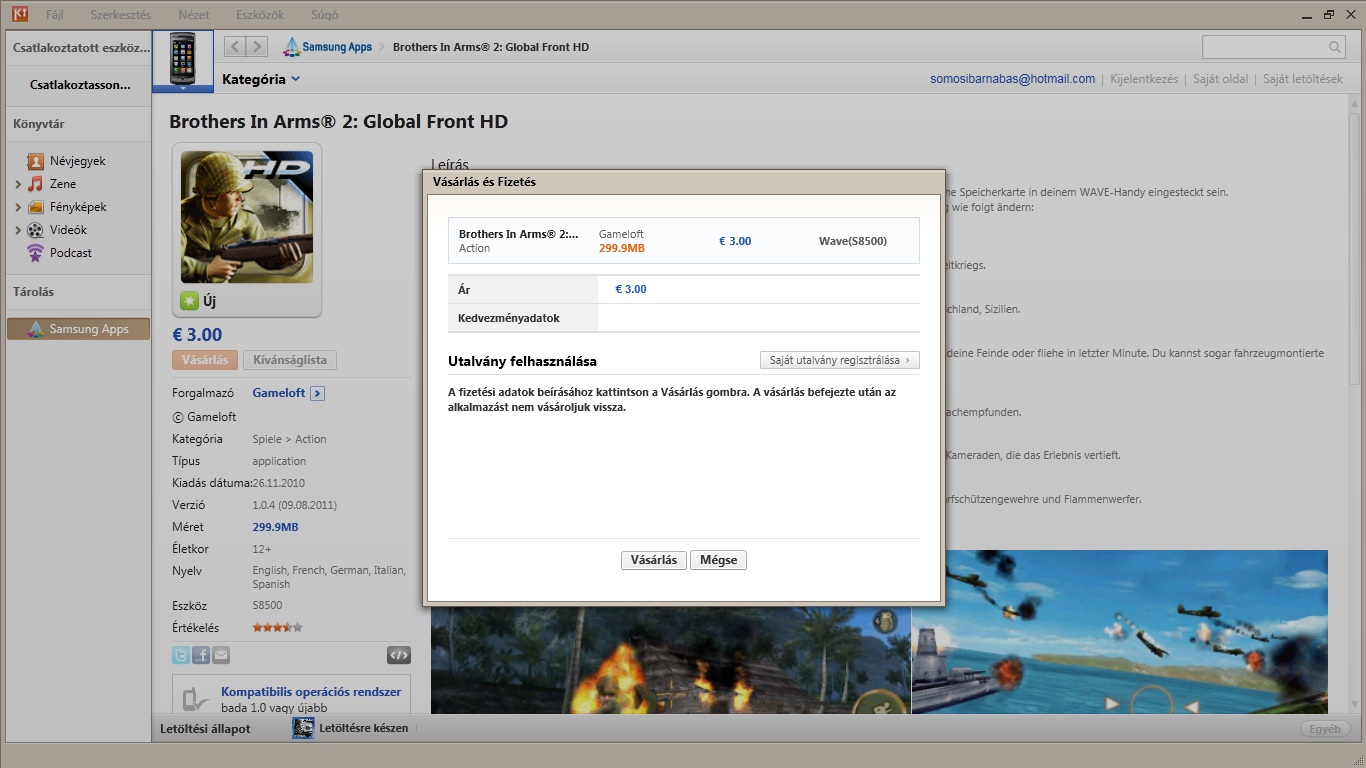Click the orange Vásárlás button on app page
This screenshot has height=768, width=1366.
click(x=205, y=360)
